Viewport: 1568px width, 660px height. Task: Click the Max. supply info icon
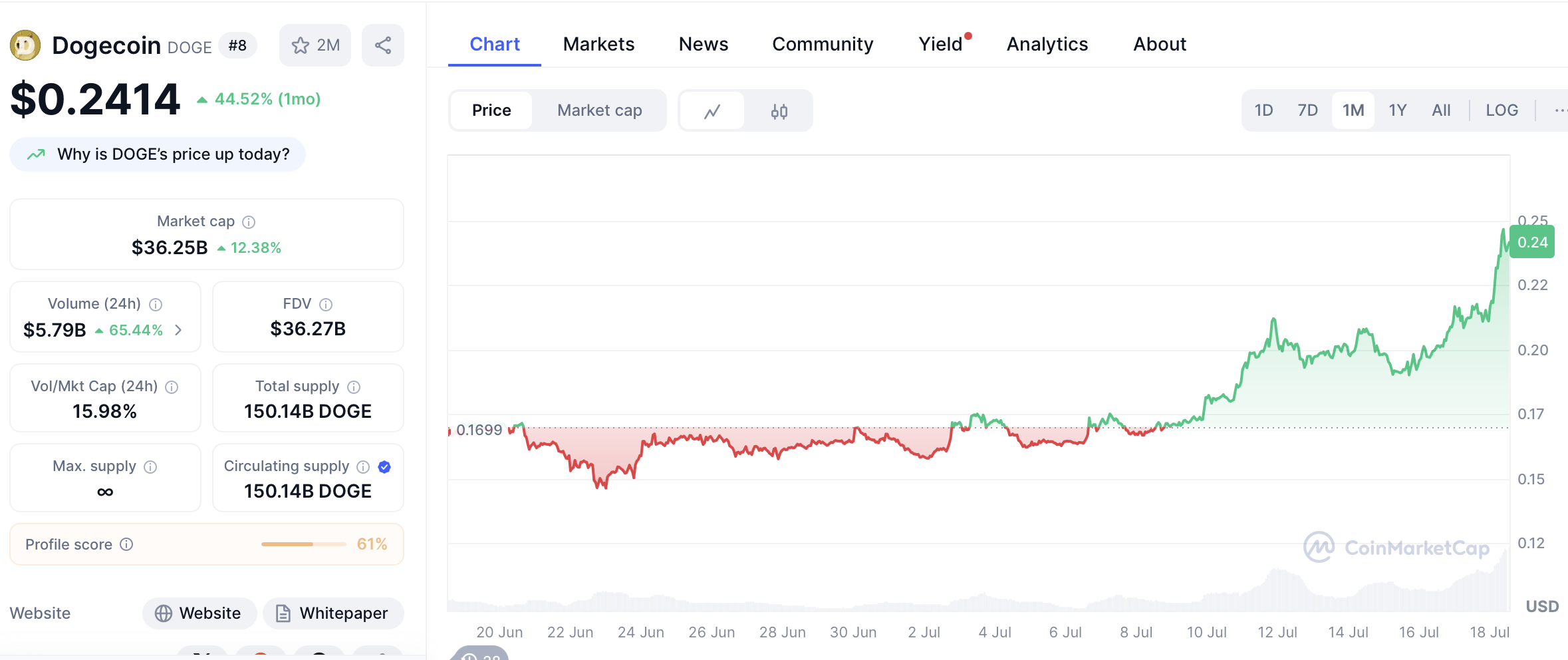151,466
